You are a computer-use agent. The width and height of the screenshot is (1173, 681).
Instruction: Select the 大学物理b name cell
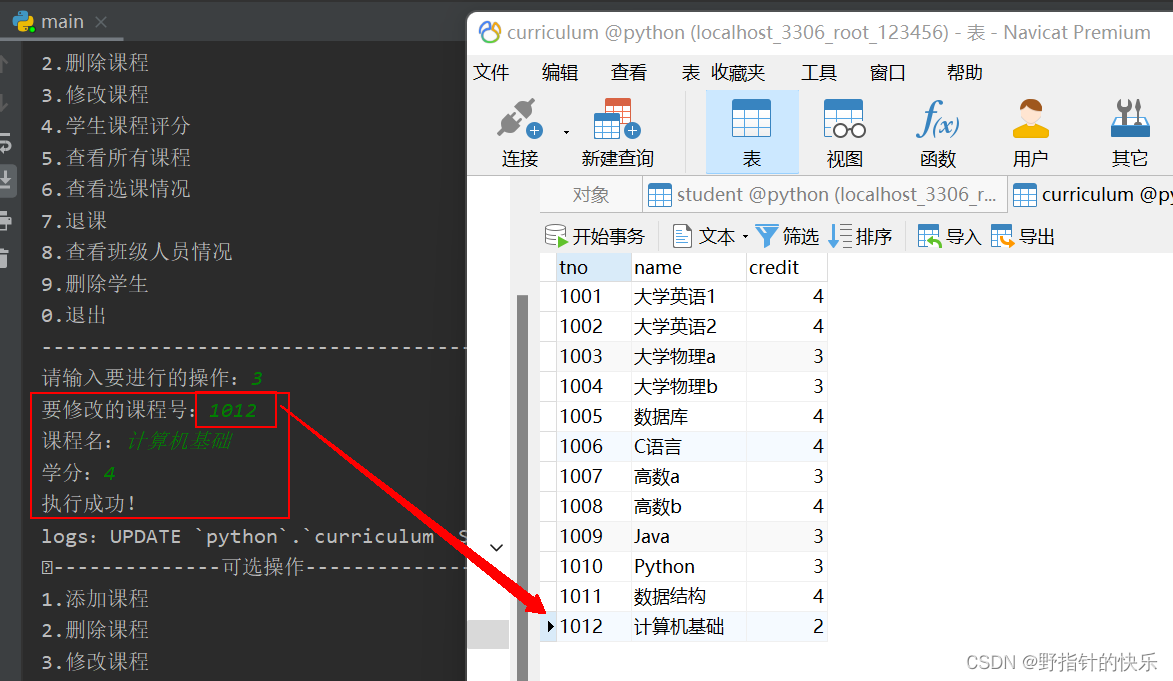(x=689, y=386)
